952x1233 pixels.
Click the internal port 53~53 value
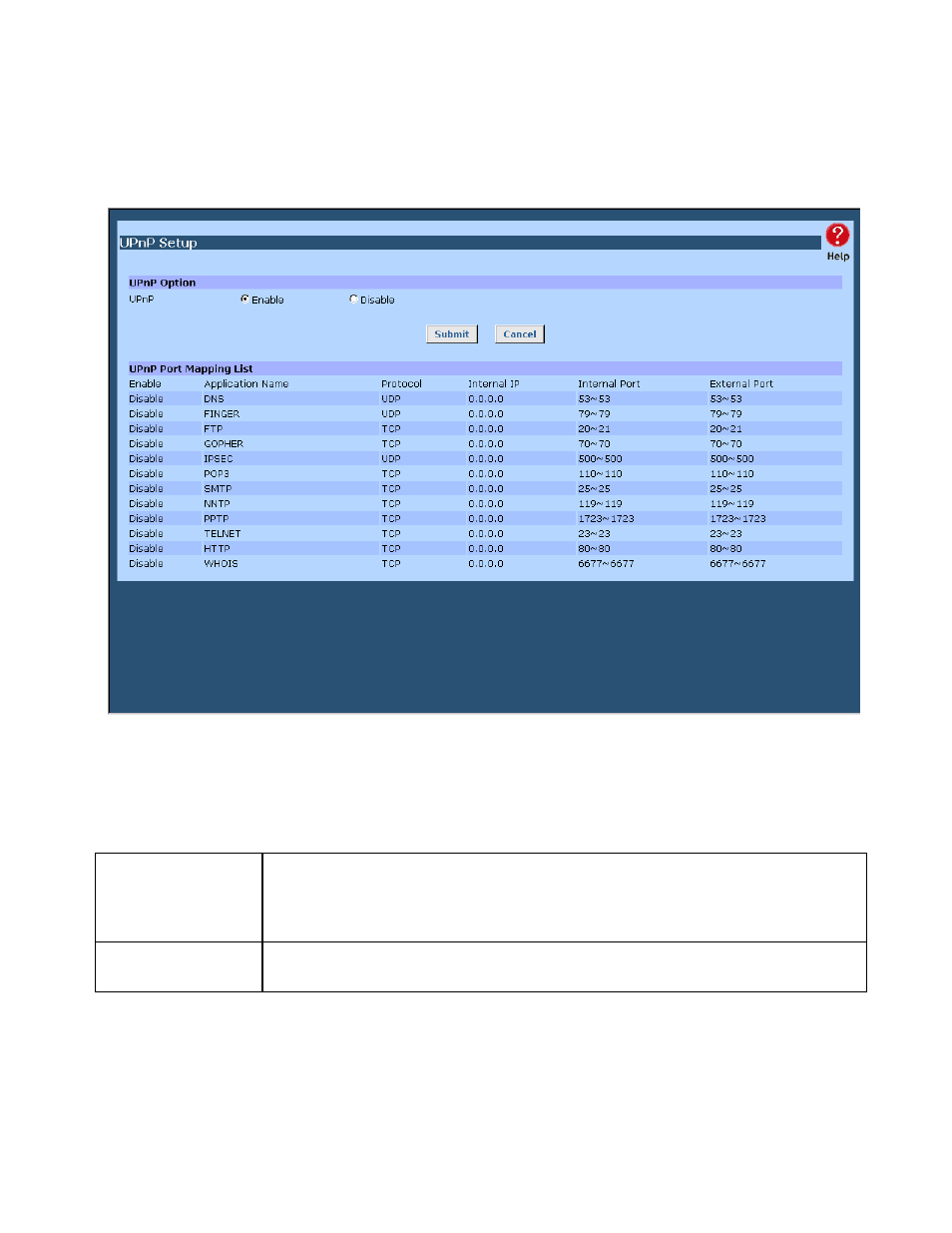pyautogui.click(x=594, y=399)
